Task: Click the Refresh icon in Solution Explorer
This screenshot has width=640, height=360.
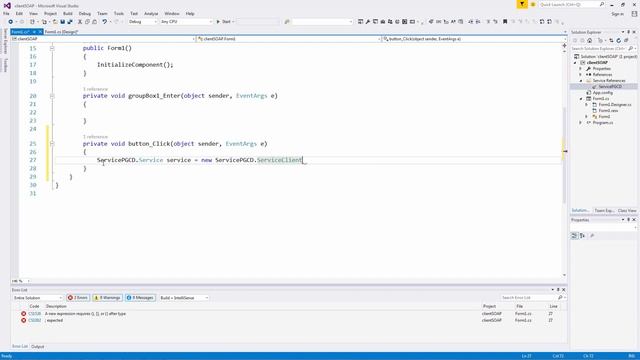Action: (x=619, y=40)
